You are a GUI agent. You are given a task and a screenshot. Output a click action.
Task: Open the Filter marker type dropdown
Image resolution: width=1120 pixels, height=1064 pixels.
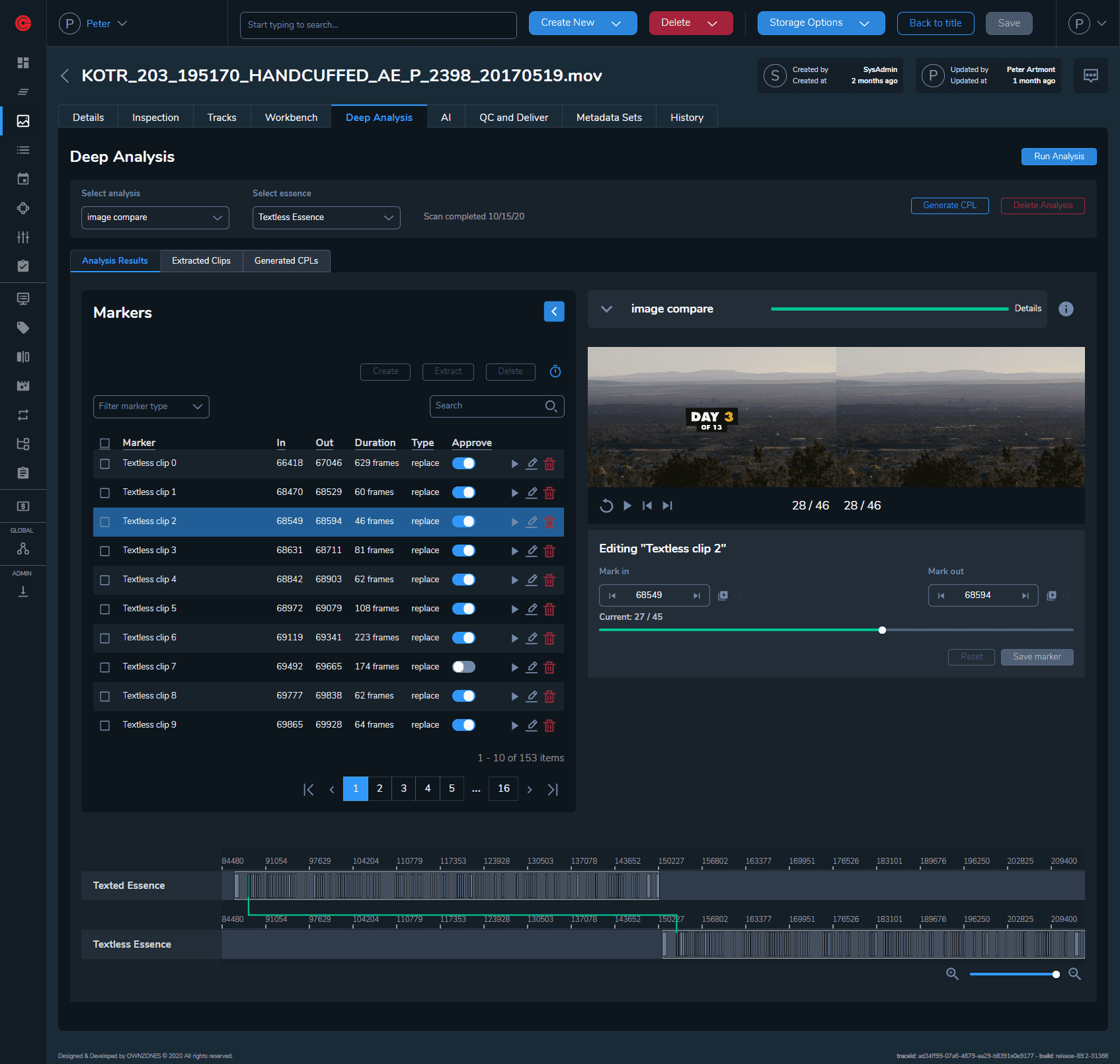(151, 406)
